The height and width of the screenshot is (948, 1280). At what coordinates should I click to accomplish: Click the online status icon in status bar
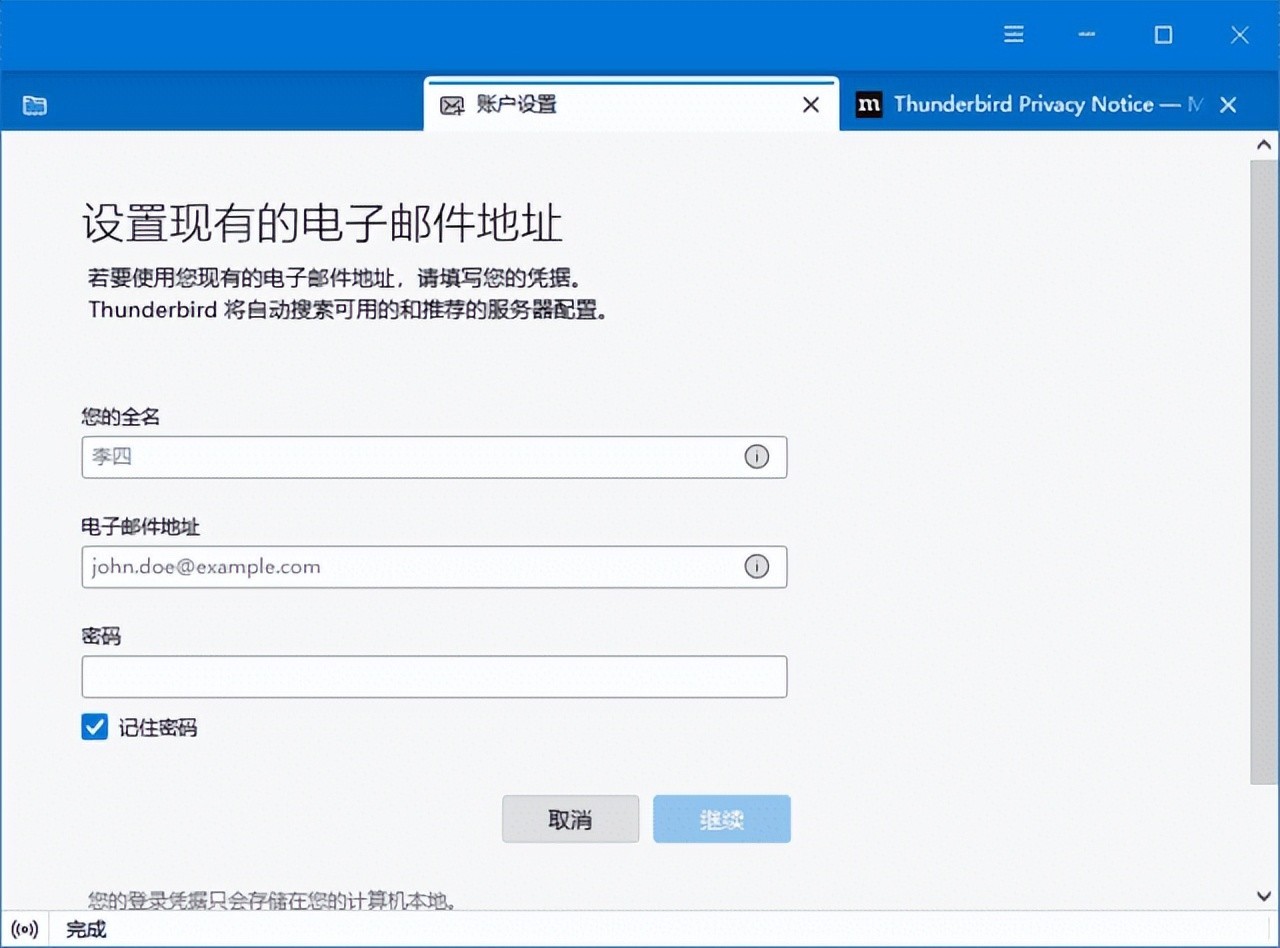pyautogui.click(x=25, y=929)
